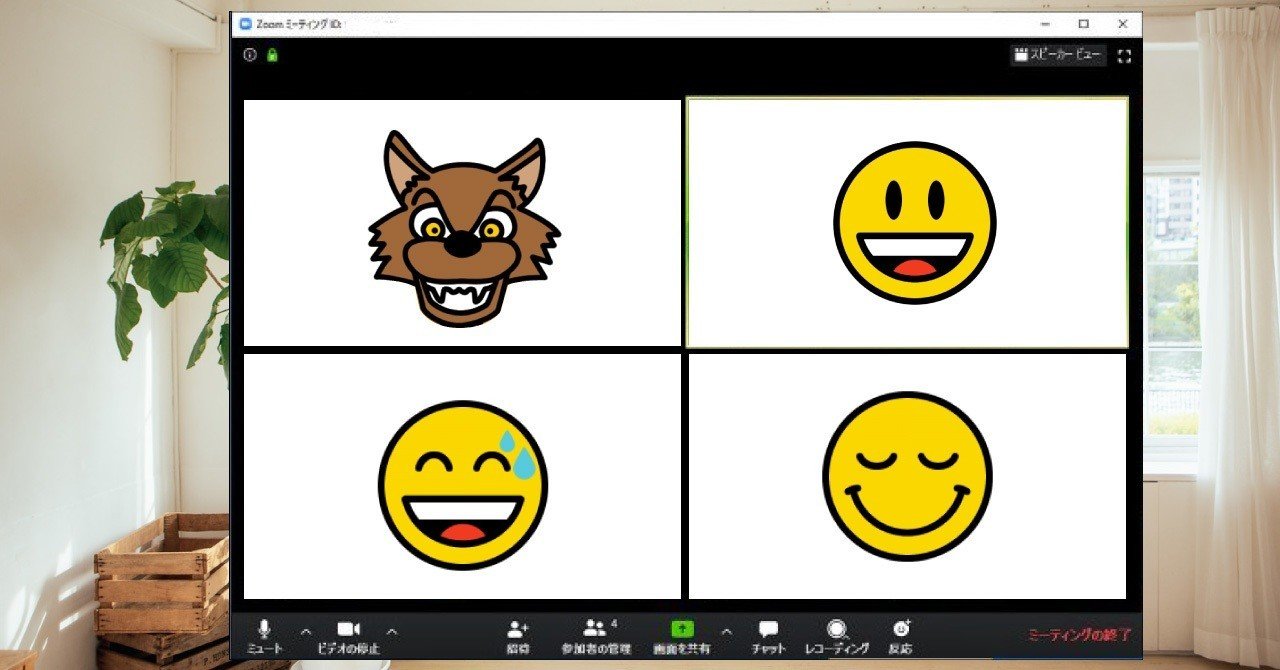Select the closed-eyes smiling face tile

(908, 477)
